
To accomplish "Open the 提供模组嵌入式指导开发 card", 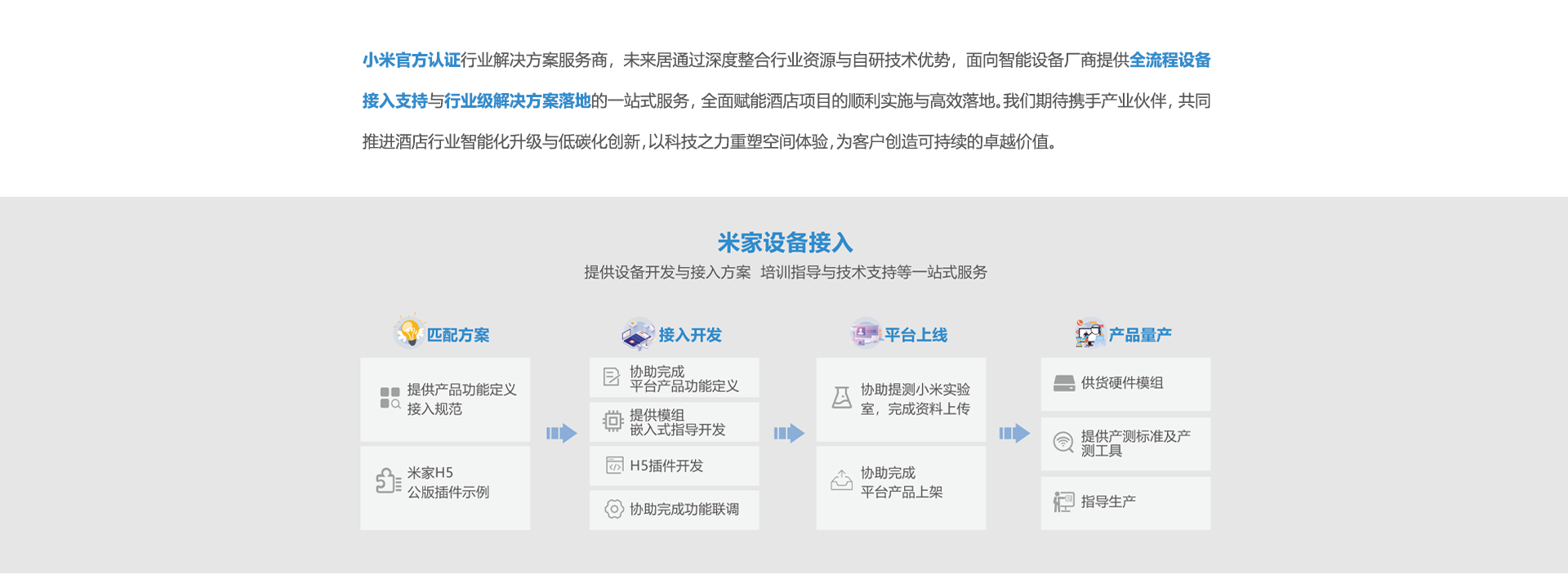I will point(675,421).
